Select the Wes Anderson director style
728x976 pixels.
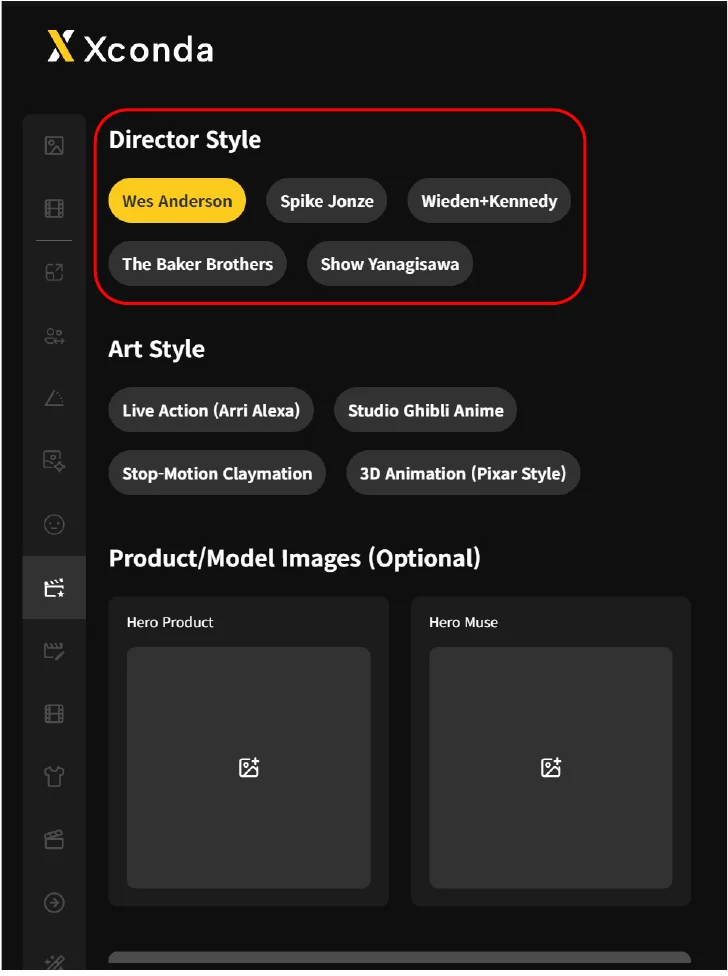click(x=177, y=201)
